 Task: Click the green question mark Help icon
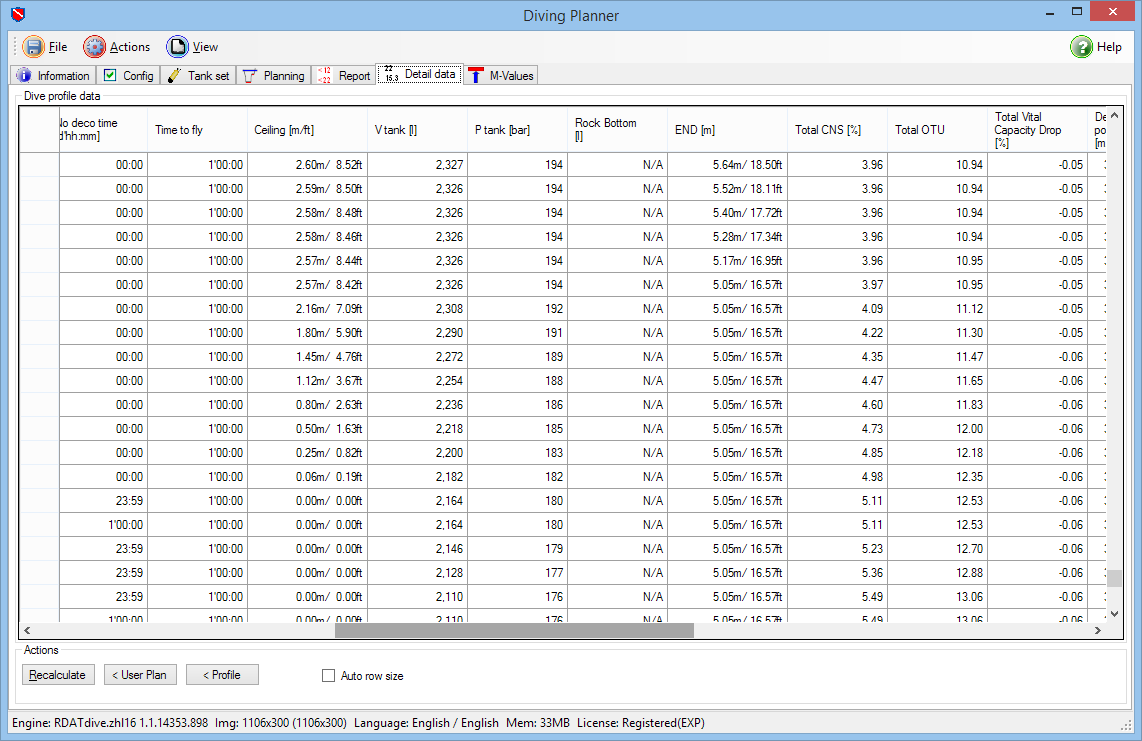pos(1082,46)
